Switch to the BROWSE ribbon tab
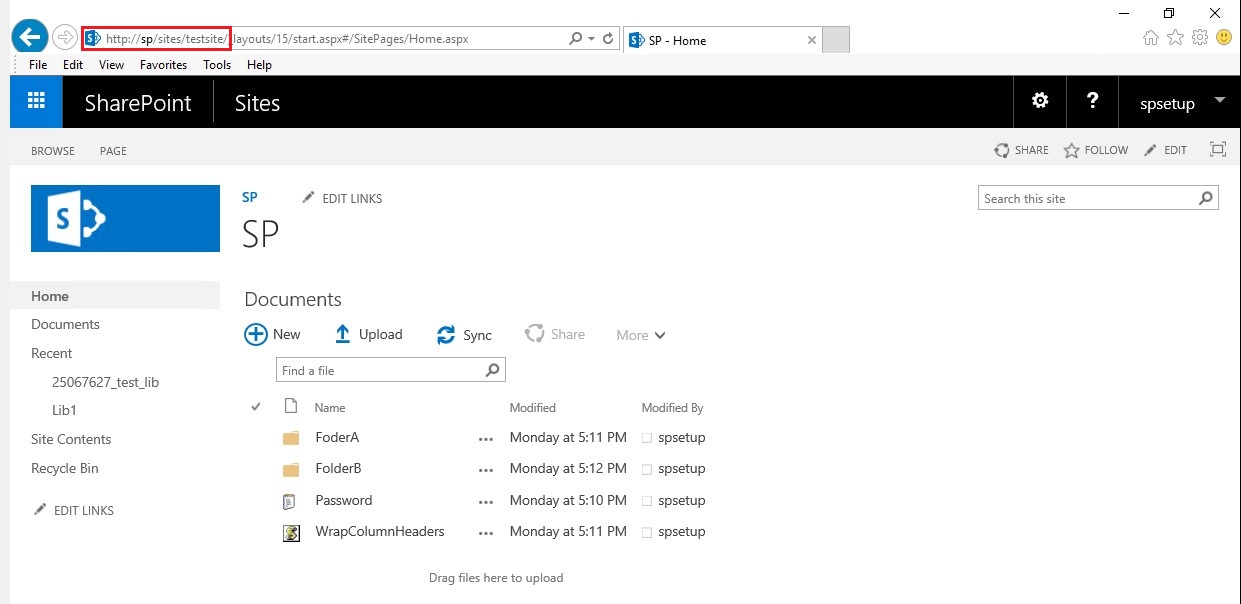Image resolution: width=1241 pixels, height=604 pixels. point(53,151)
